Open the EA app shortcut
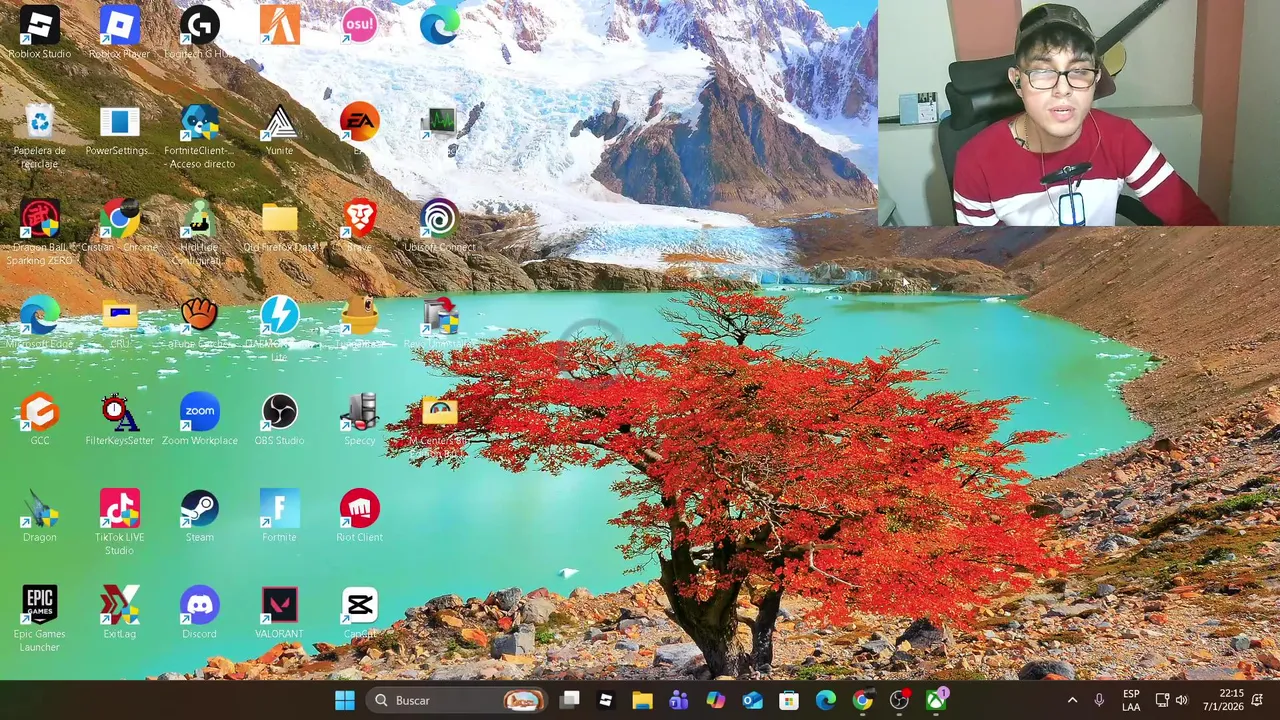 359,123
